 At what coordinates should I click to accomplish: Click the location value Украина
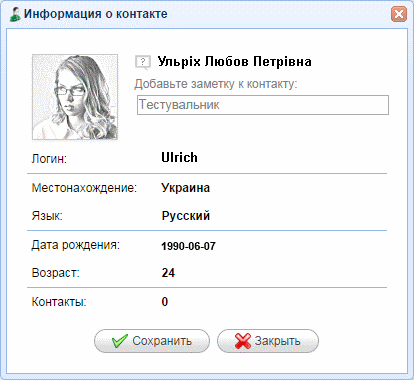(x=186, y=188)
